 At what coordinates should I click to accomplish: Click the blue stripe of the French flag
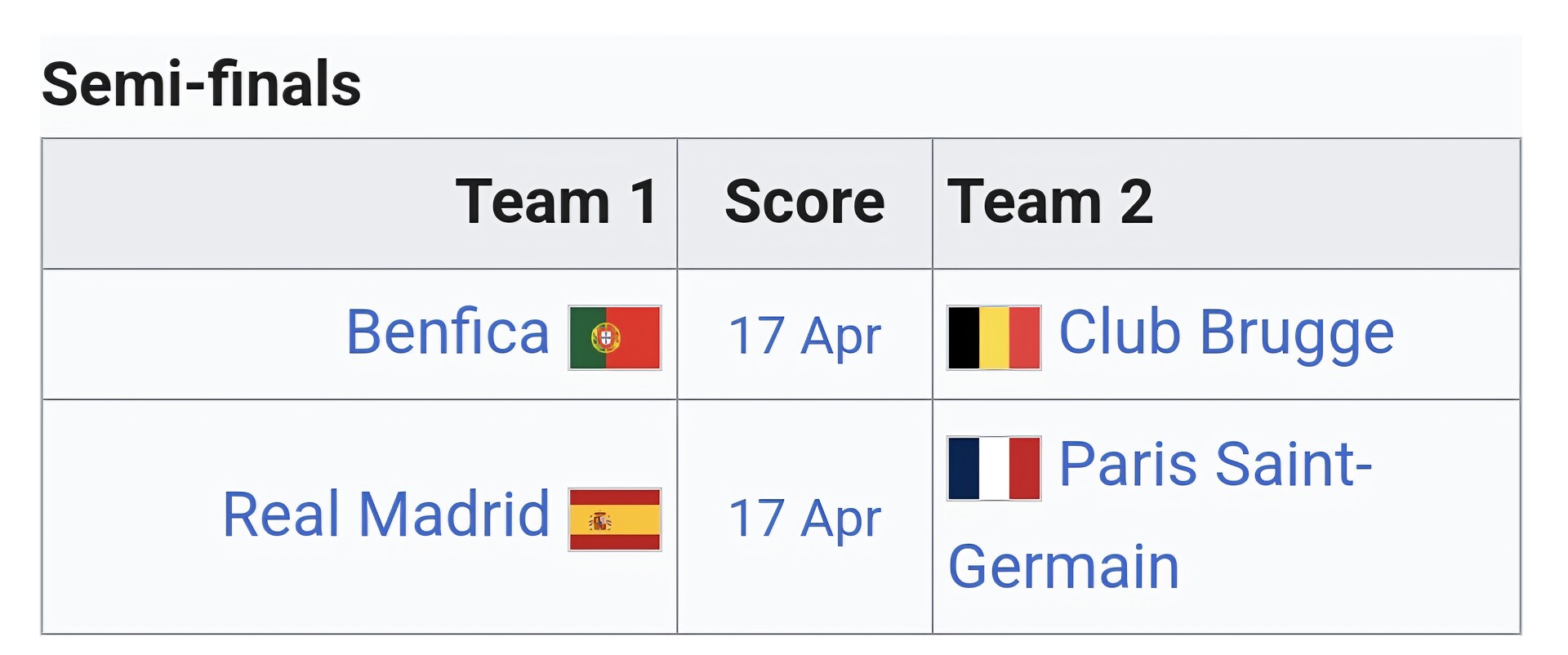coord(964,468)
